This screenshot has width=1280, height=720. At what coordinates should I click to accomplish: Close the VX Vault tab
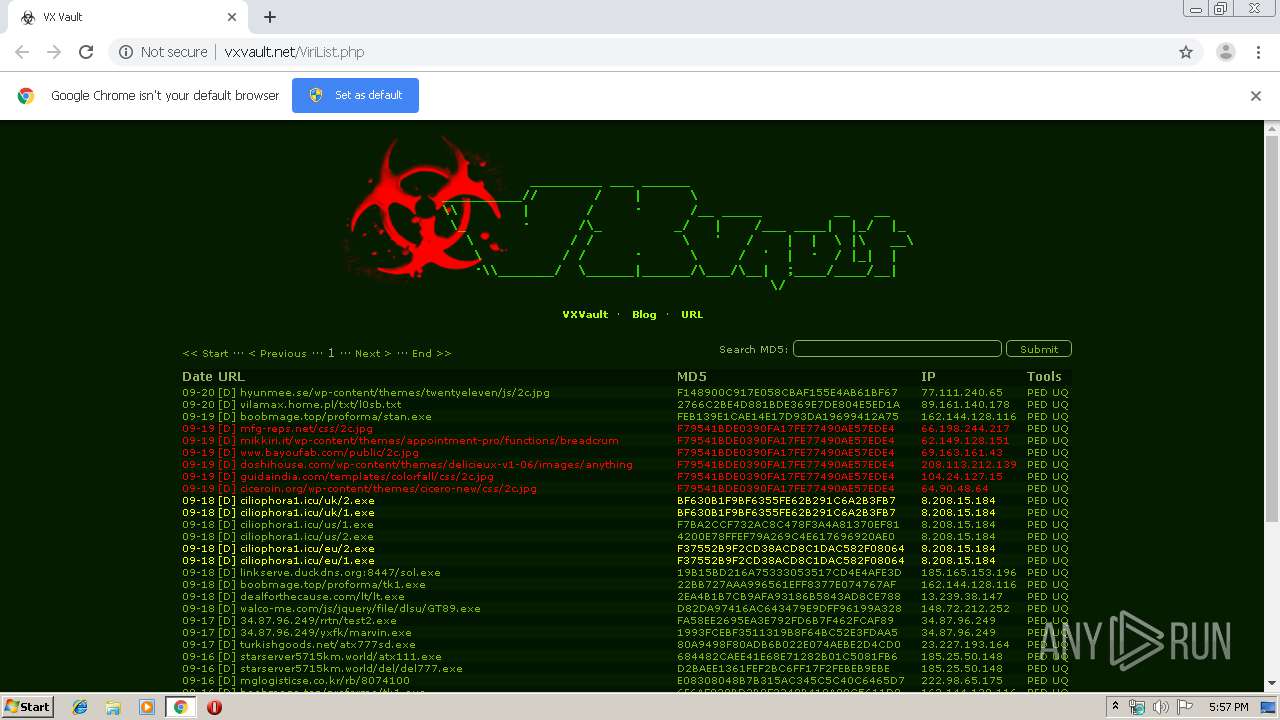232,17
